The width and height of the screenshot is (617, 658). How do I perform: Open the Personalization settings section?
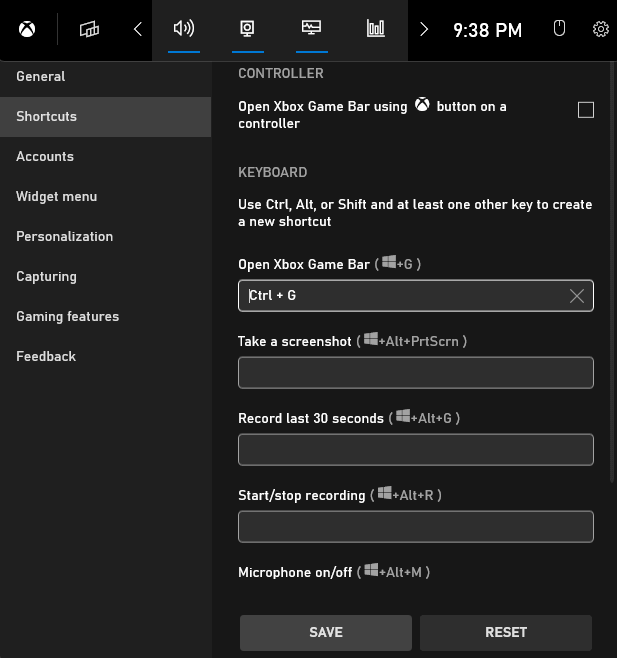pyautogui.click(x=105, y=237)
